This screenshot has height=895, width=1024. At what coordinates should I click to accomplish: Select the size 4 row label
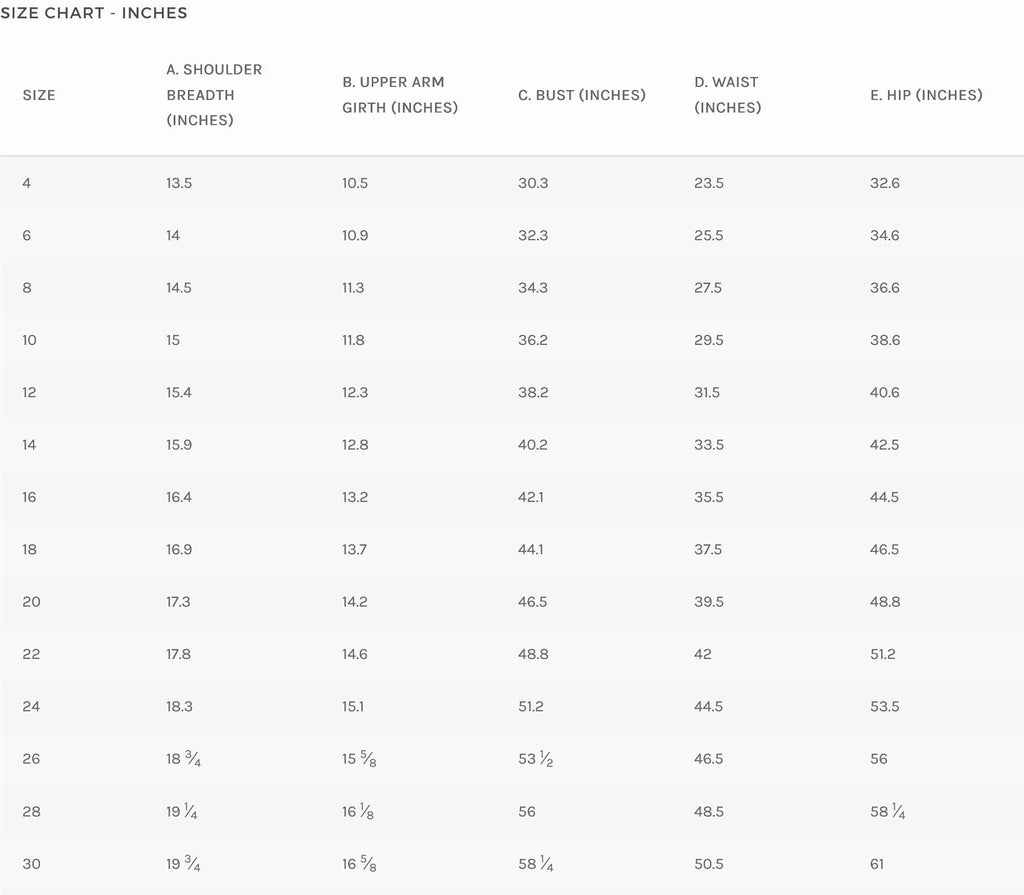coord(27,183)
